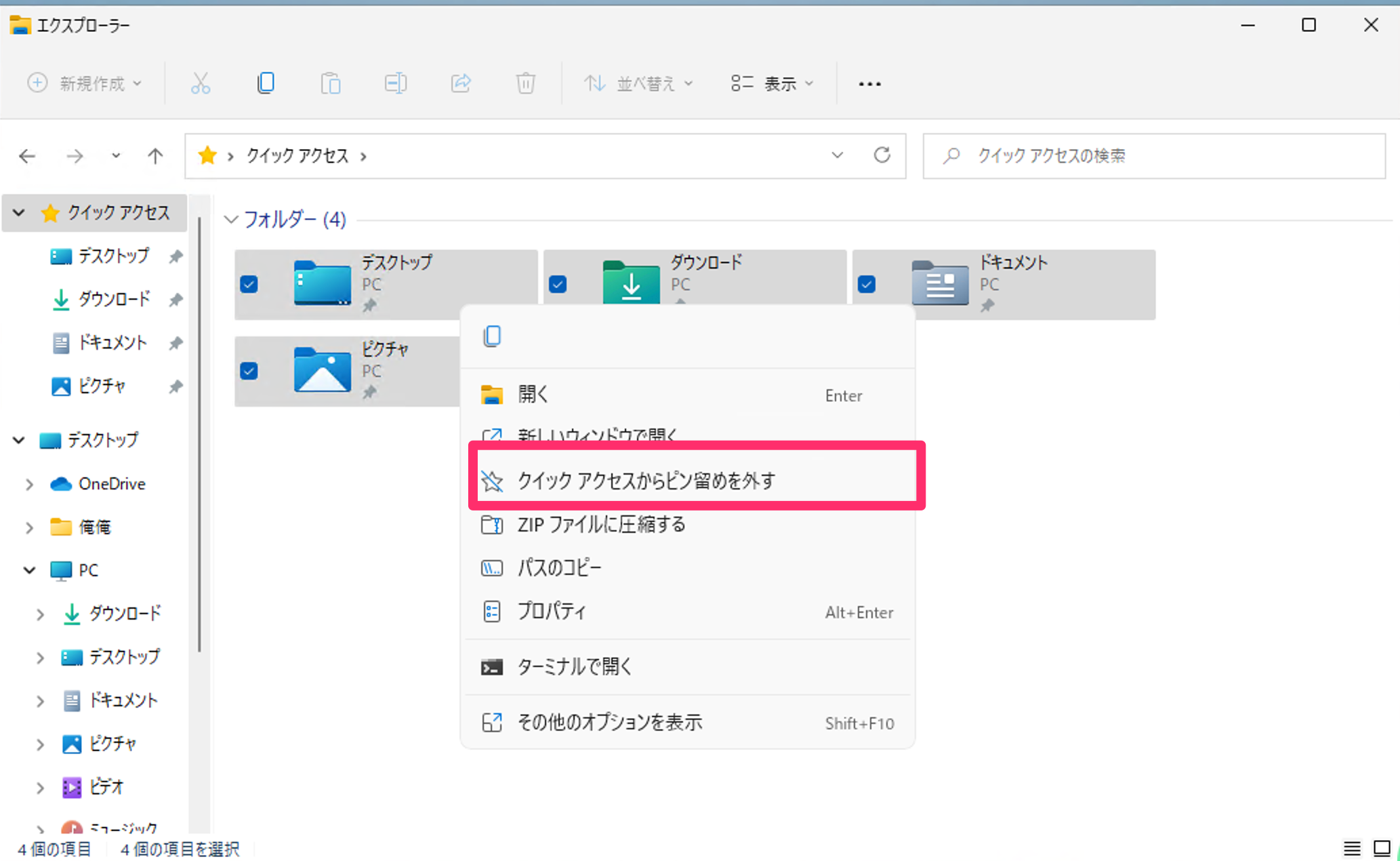Select ZIP ファイルに圧縮する
The image size is (1400, 861).
687,525
